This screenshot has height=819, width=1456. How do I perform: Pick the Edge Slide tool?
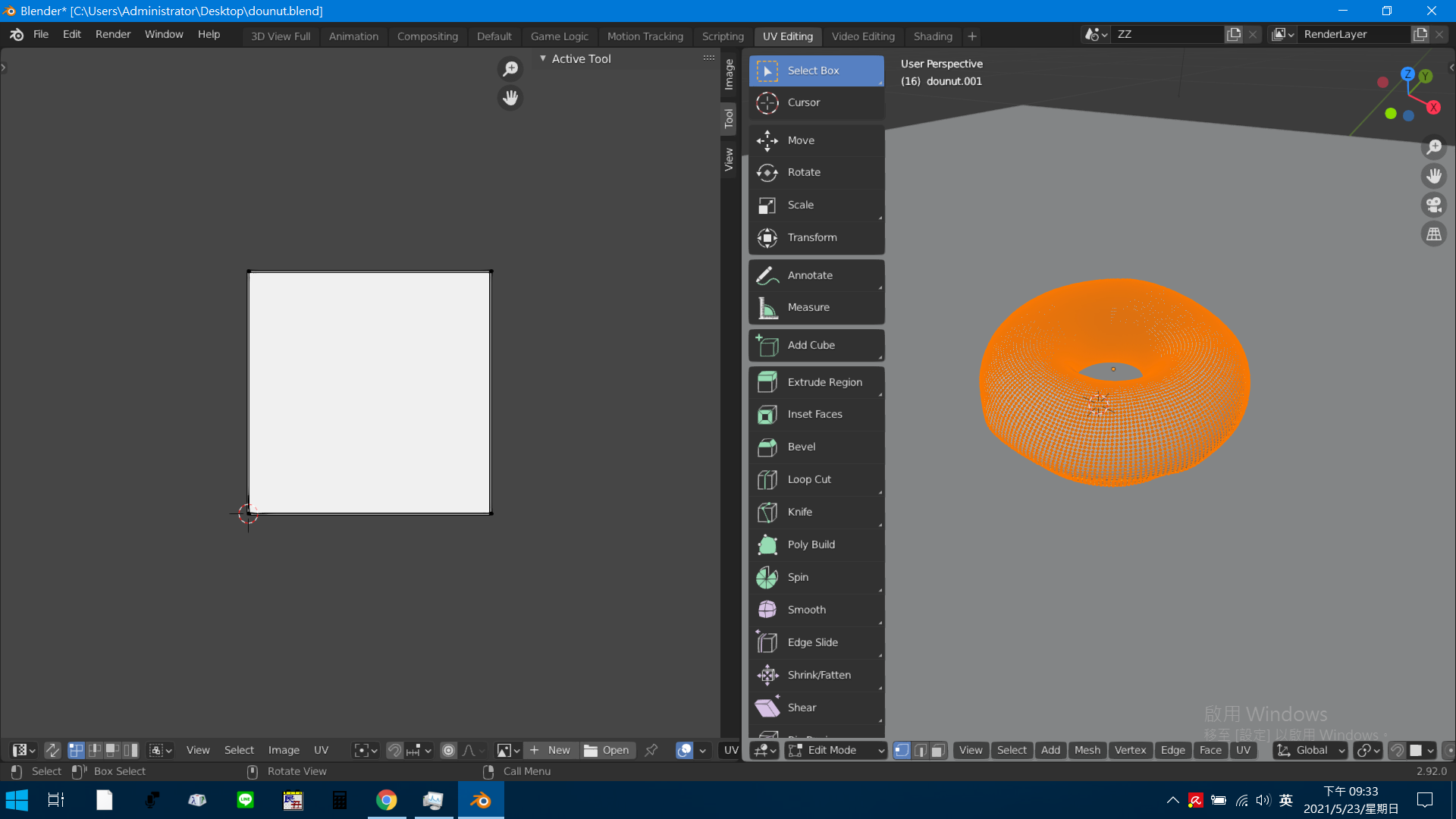tap(817, 642)
